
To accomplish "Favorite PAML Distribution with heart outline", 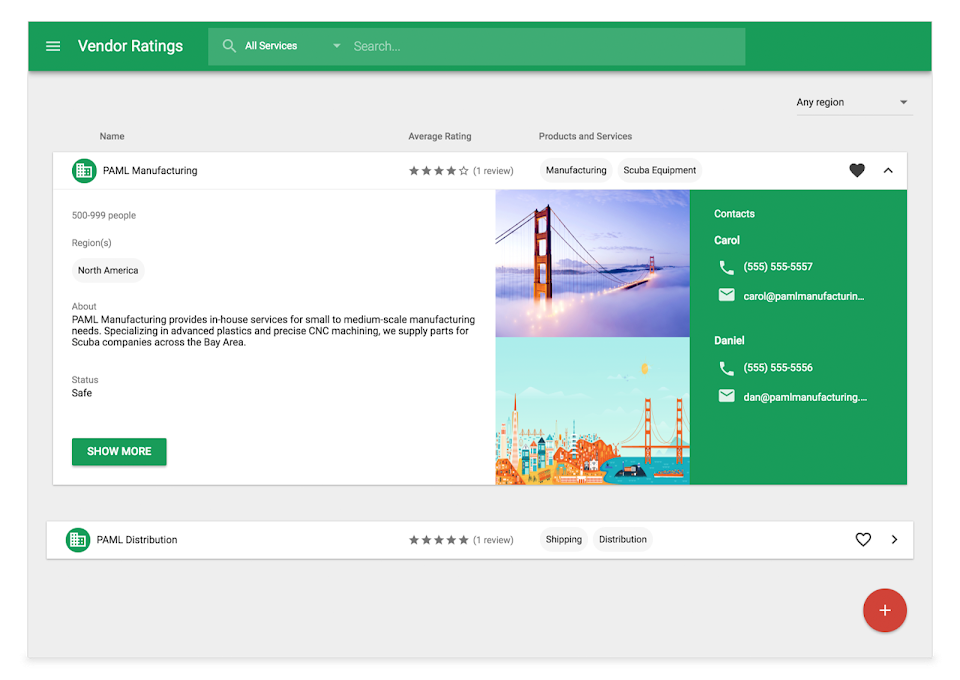I will pyautogui.click(x=863, y=539).
